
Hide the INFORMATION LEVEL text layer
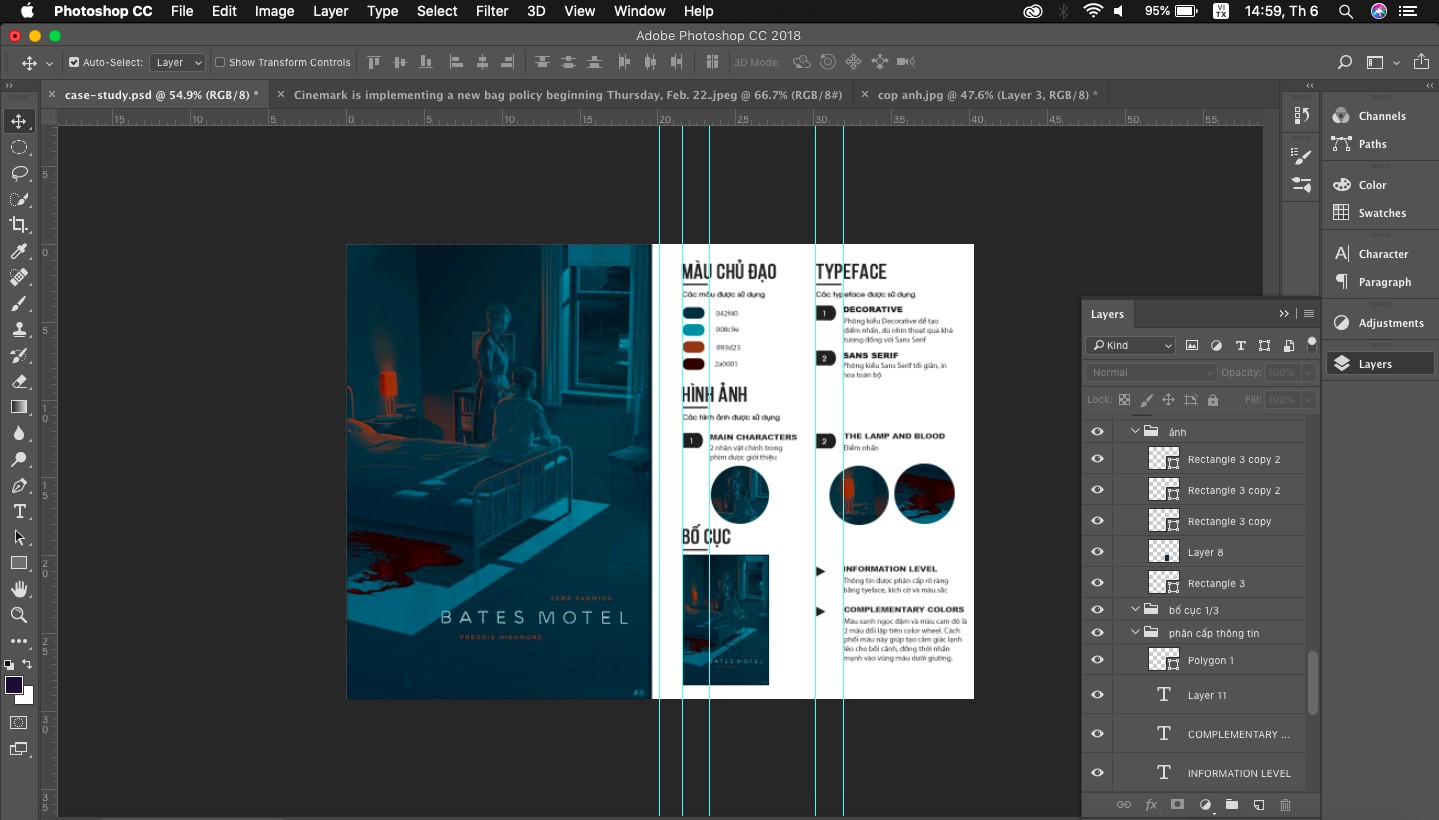(1097, 773)
